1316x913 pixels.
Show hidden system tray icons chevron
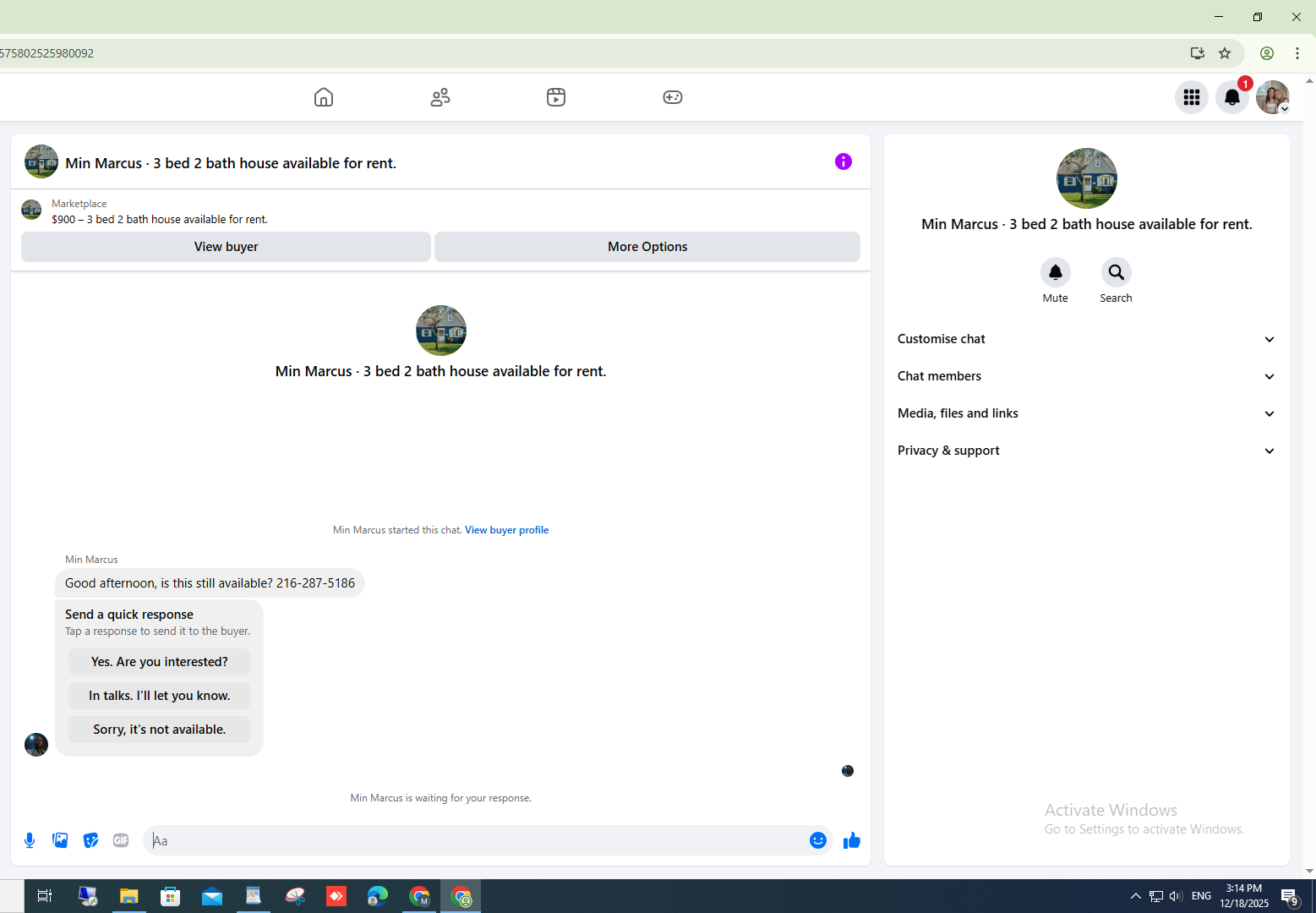pos(1136,896)
